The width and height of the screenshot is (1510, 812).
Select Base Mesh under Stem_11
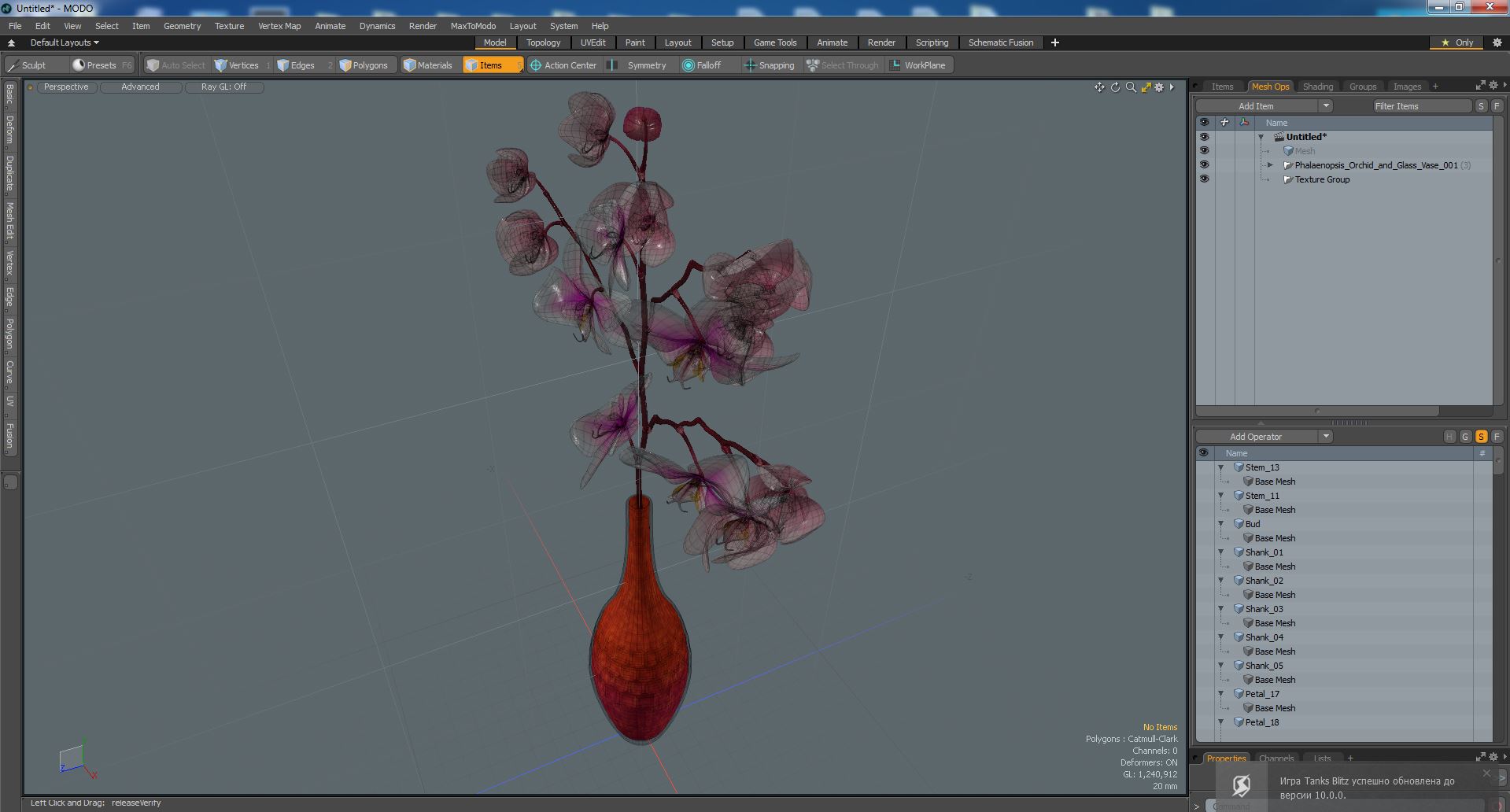1275,510
